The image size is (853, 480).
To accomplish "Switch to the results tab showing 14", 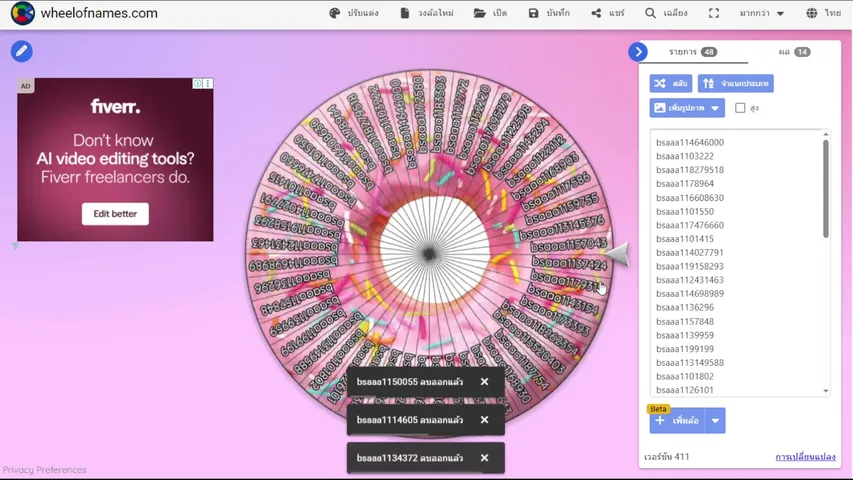I will 794,52.
